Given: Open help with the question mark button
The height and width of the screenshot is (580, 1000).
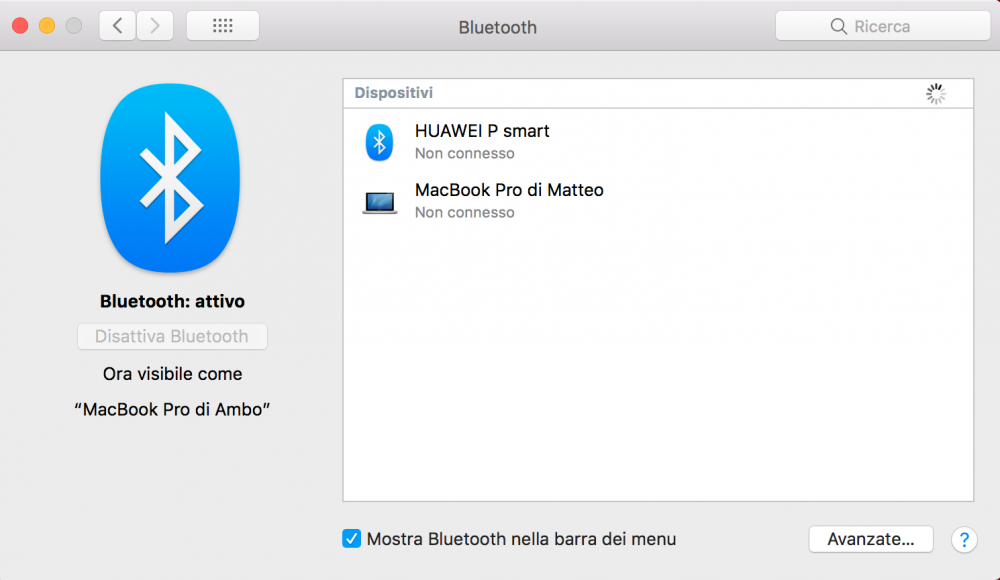Looking at the screenshot, I should pyautogui.click(x=964, y=540).
